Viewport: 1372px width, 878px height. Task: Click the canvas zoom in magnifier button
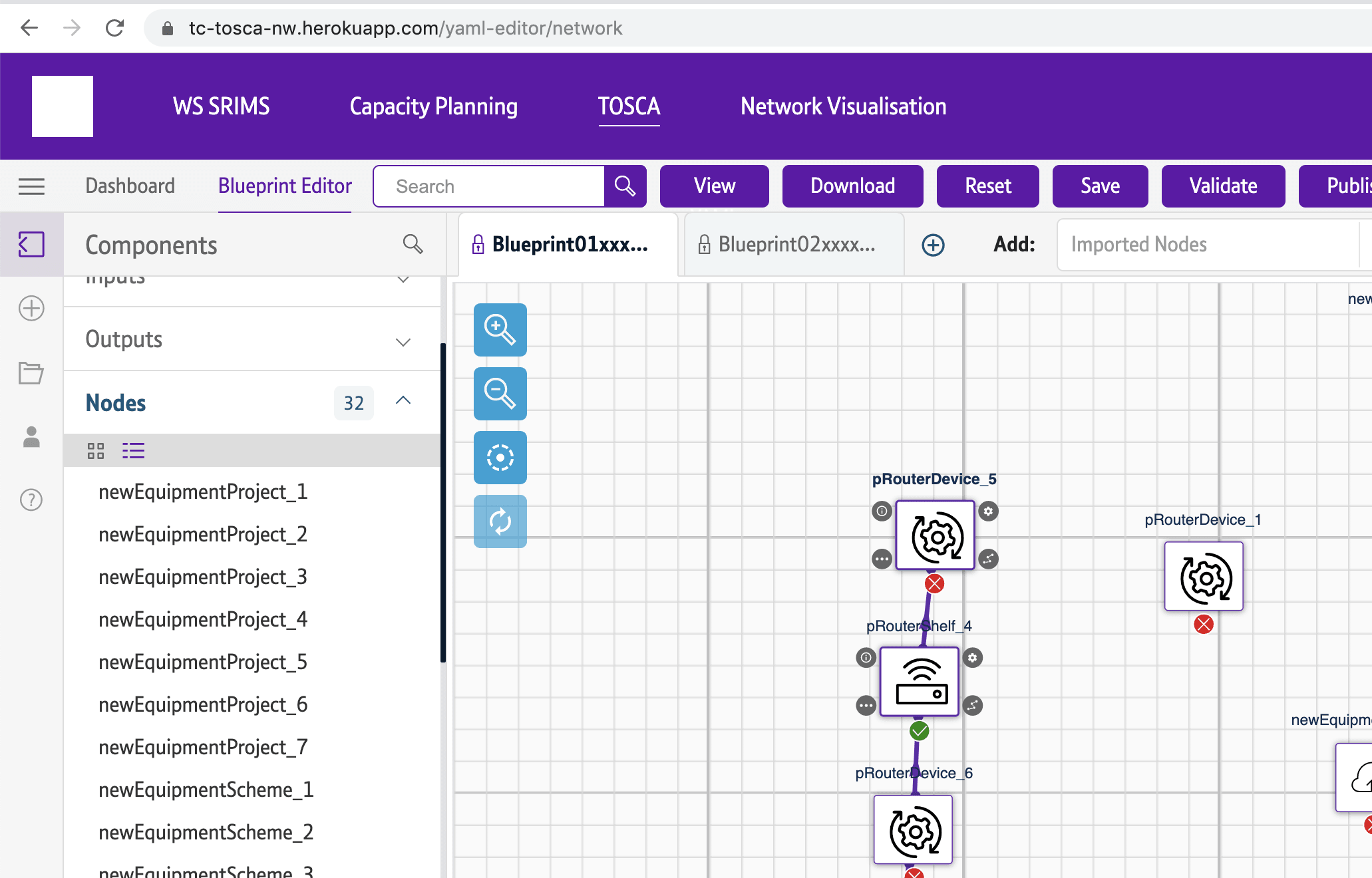500,330
